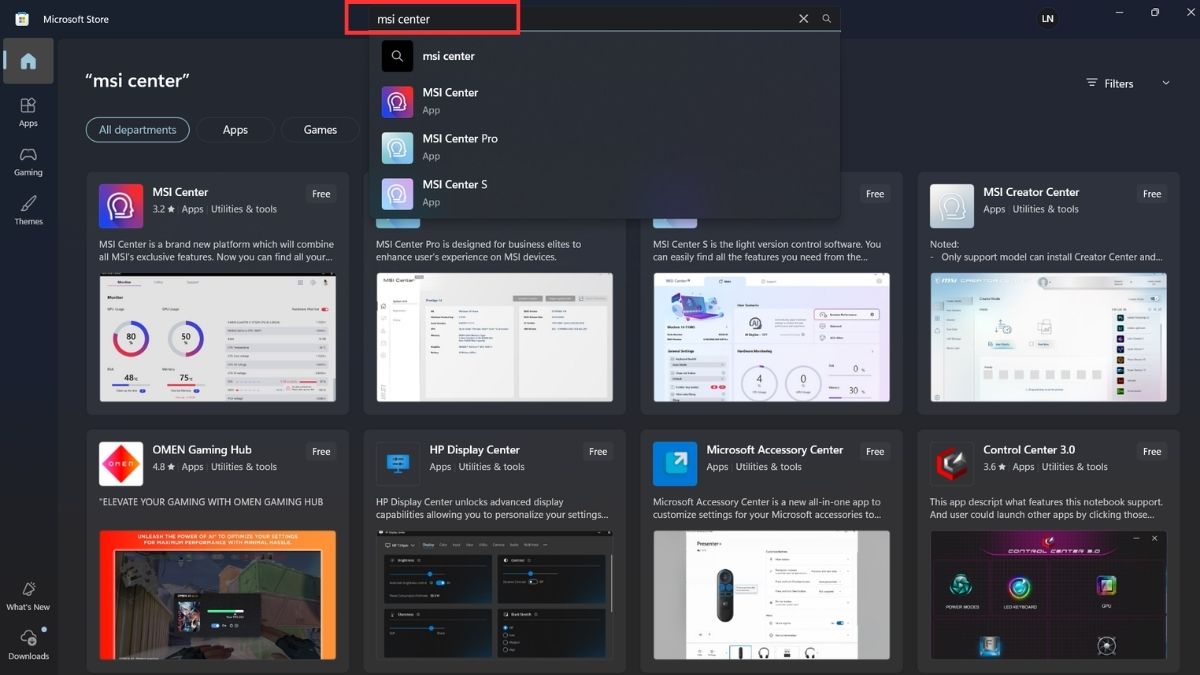Expand the Filters chevron arrow
This screenshot has width=1200, height=675.
click(1166, 84)
